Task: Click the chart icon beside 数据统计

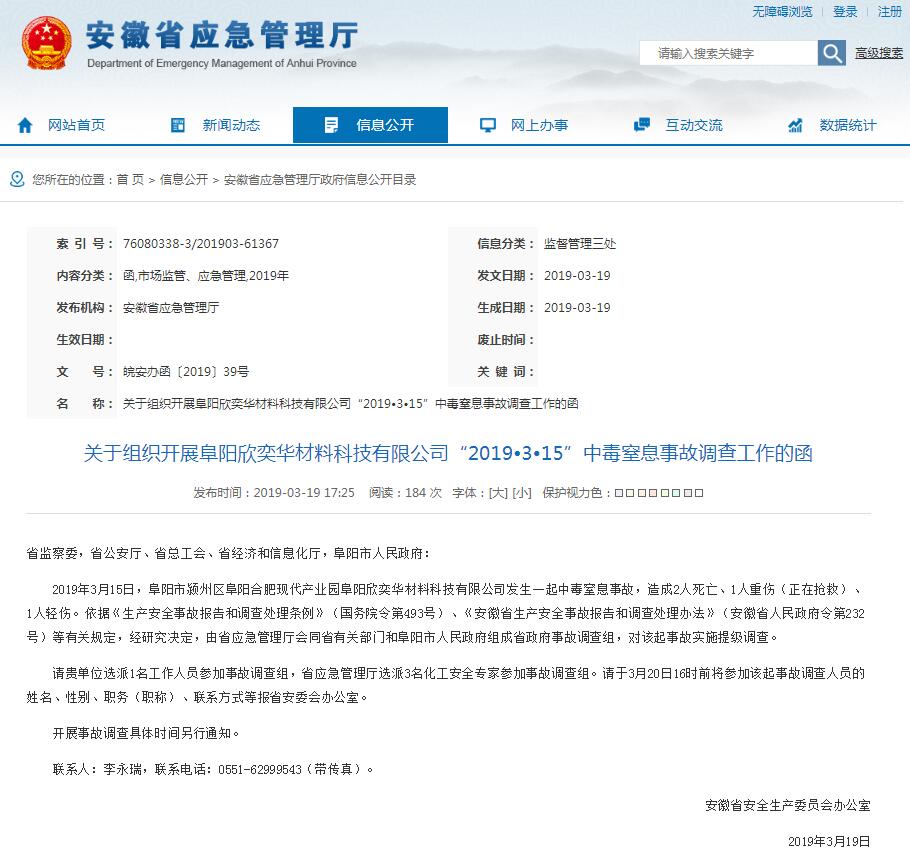Action: 795,125
